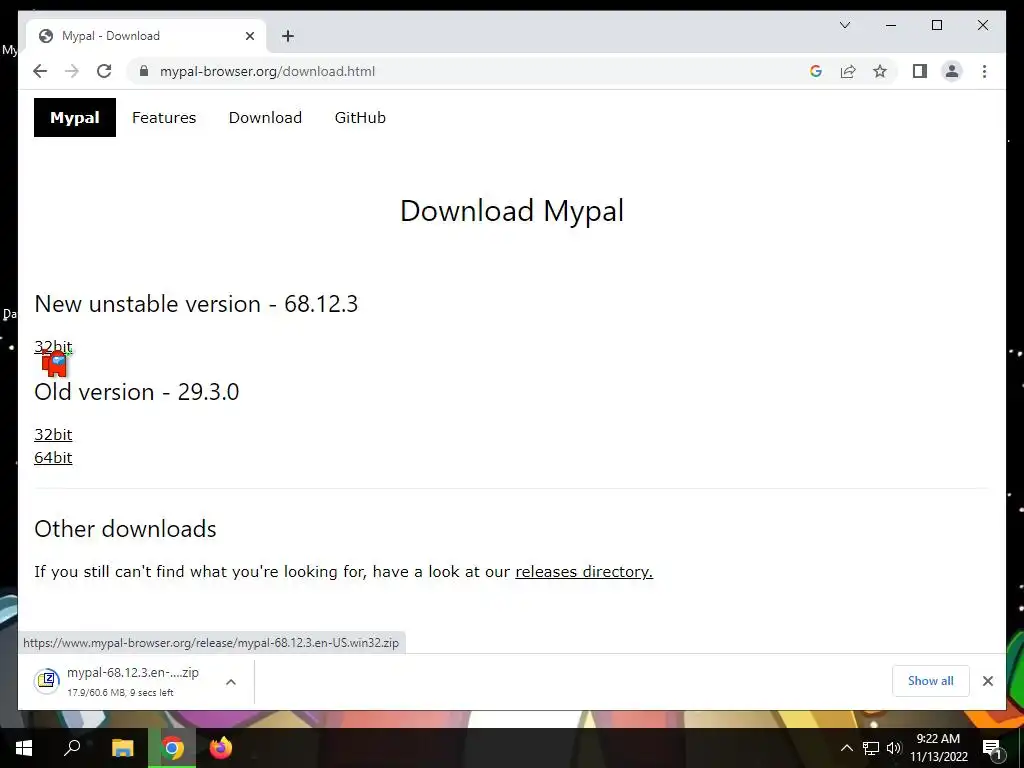Launch Firefox from the taskbar
Image resolution: width=1024 pixels, height=768 pixels.
[221, 748]
